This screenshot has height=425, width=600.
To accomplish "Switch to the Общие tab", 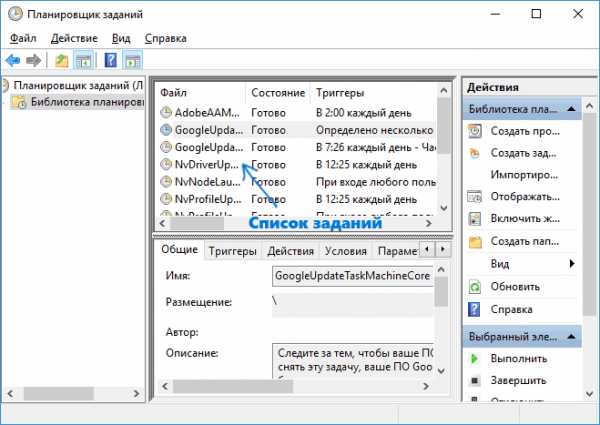I will point(179,249).
